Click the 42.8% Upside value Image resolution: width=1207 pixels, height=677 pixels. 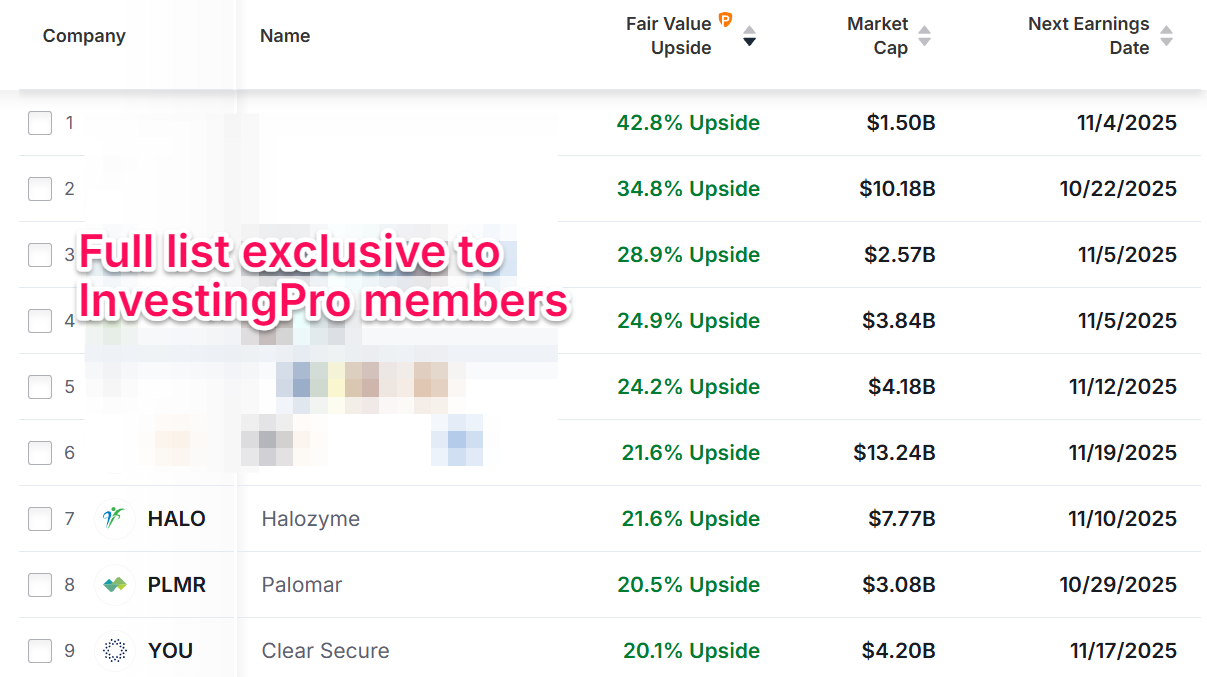click(x=688, y=123)
